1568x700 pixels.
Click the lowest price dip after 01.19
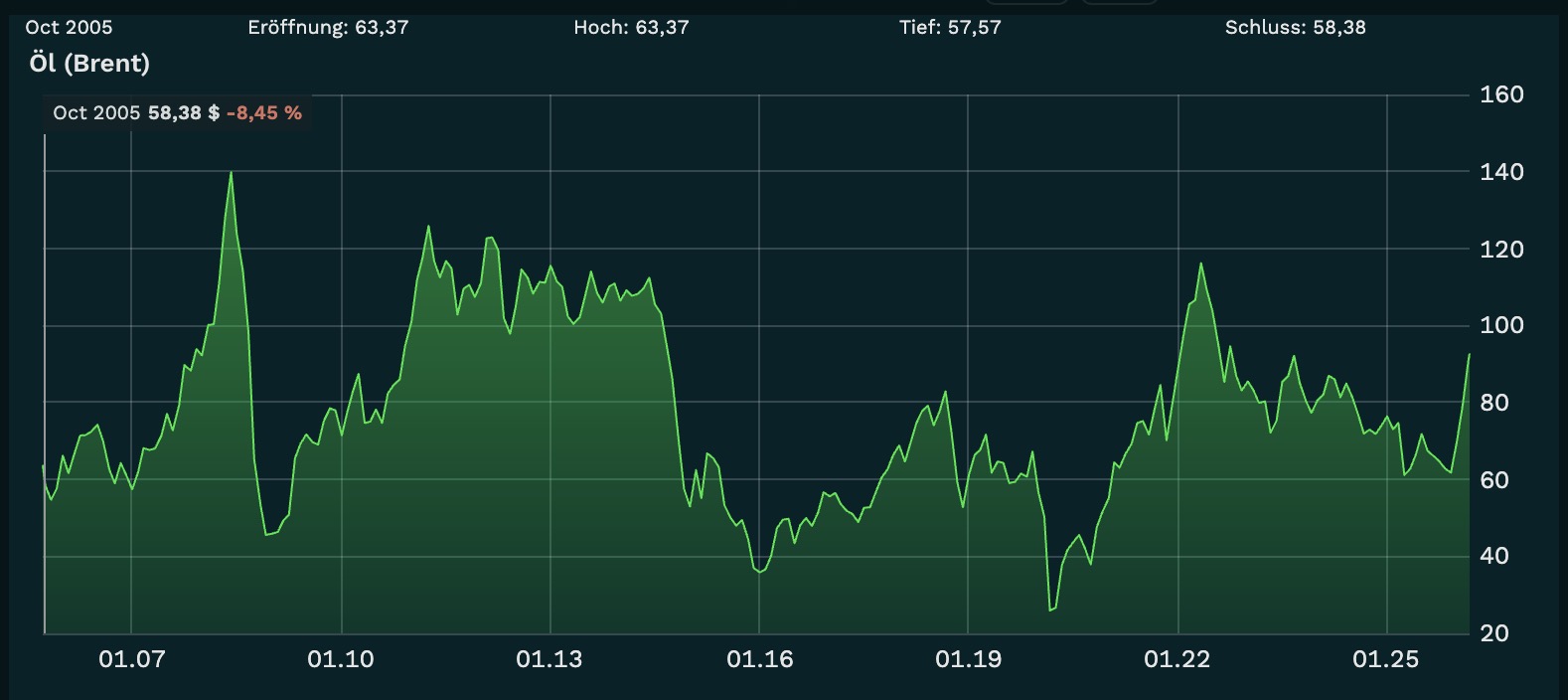1050,609
